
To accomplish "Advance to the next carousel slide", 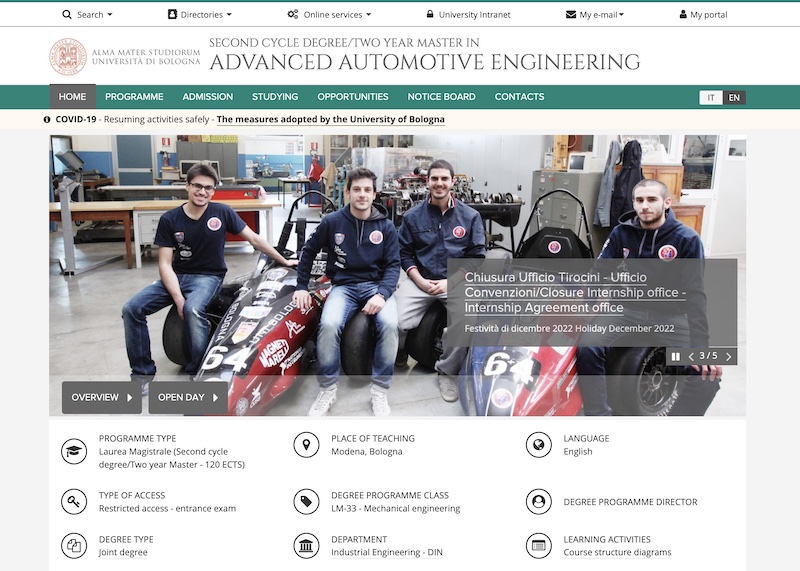I will tap(728, 356).
